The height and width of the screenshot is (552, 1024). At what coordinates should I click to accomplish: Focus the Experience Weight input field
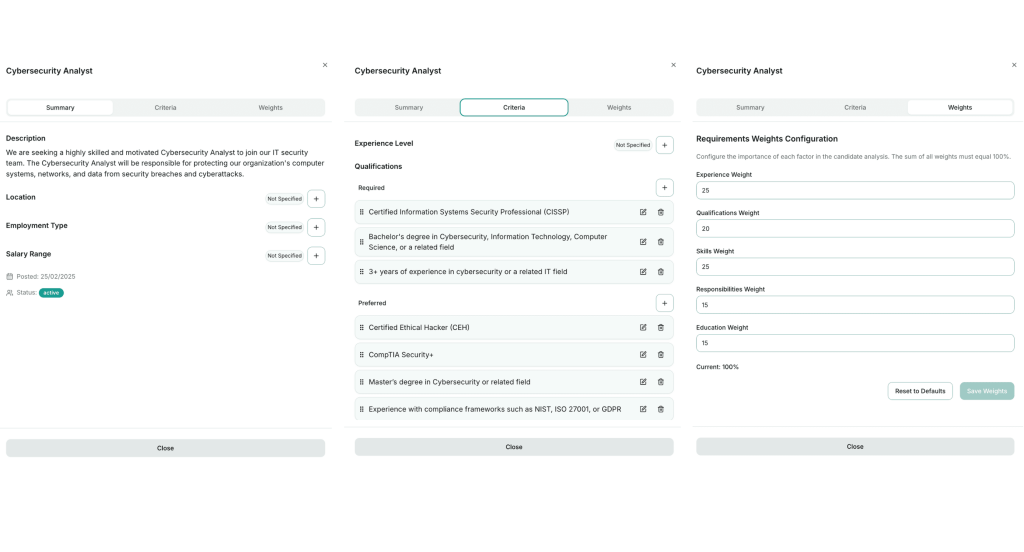coord(855,190)
